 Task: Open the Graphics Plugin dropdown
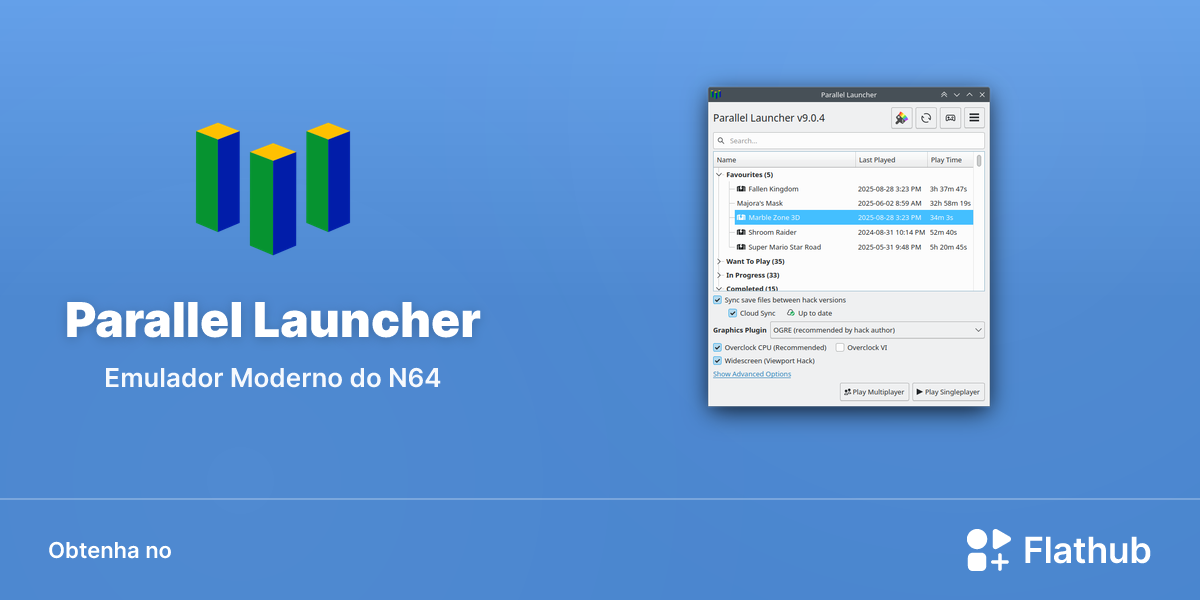pos(877,330)
